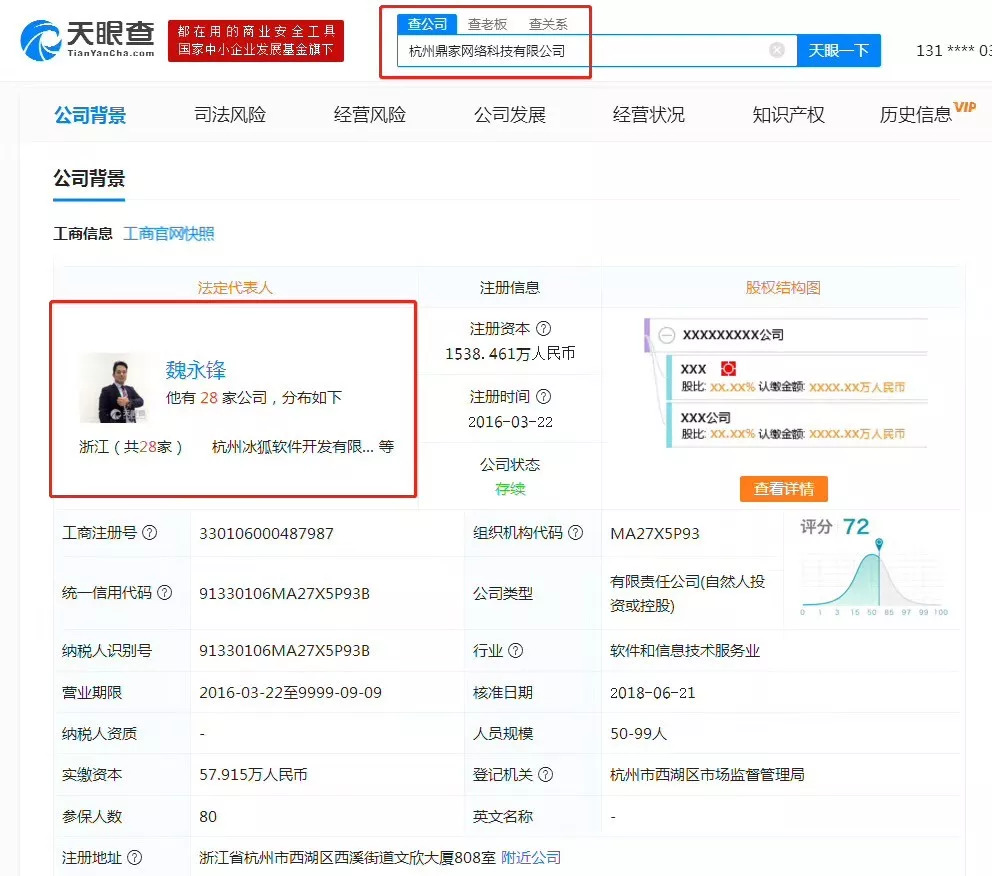
Task: Click help icon beside 注册地址
Action: 135,858
